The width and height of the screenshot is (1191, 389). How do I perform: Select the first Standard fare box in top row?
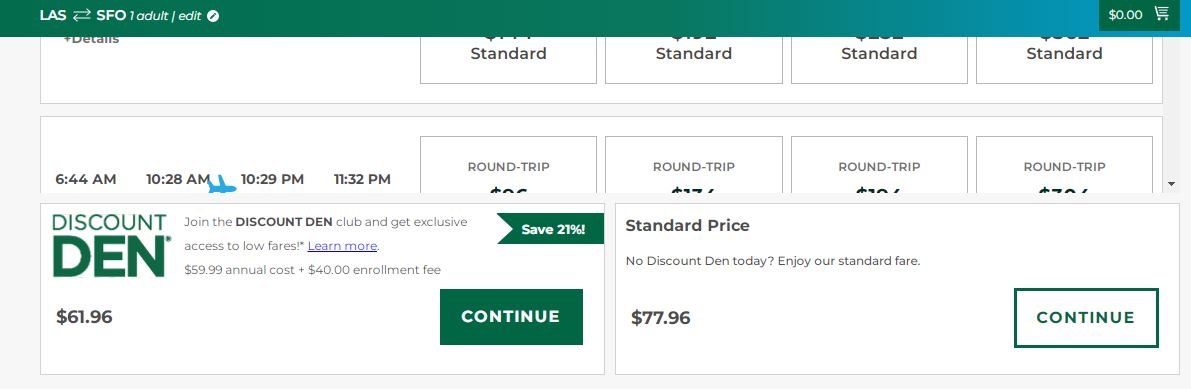click(508, 59)
